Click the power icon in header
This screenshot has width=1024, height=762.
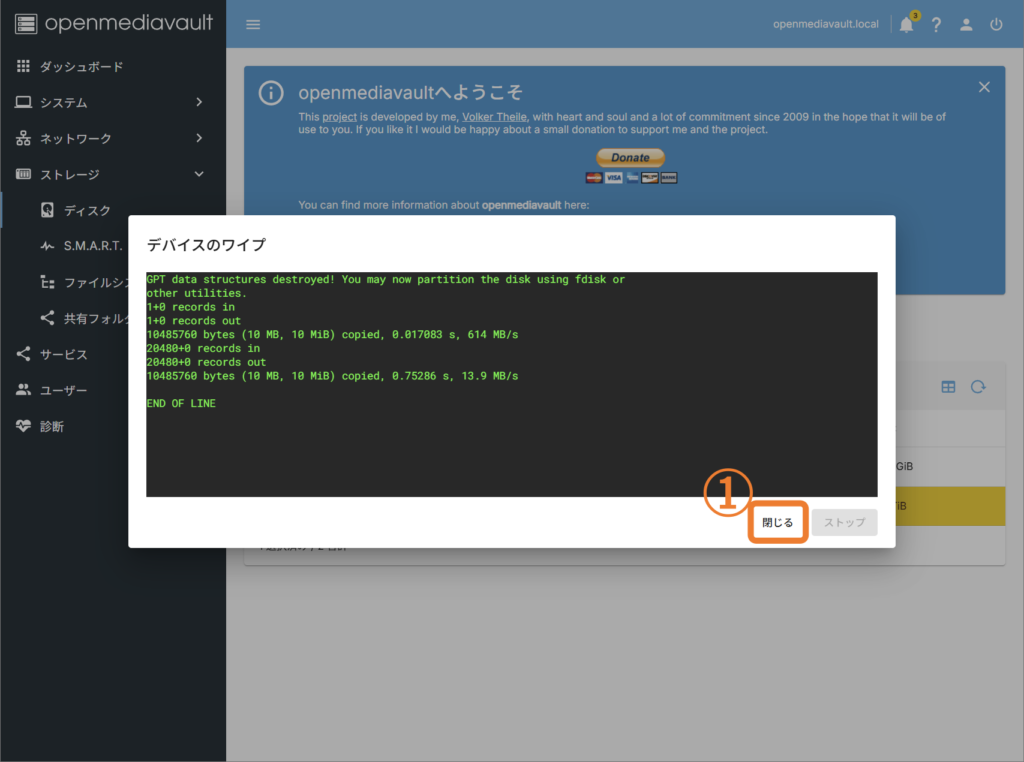tap(996, 25)
